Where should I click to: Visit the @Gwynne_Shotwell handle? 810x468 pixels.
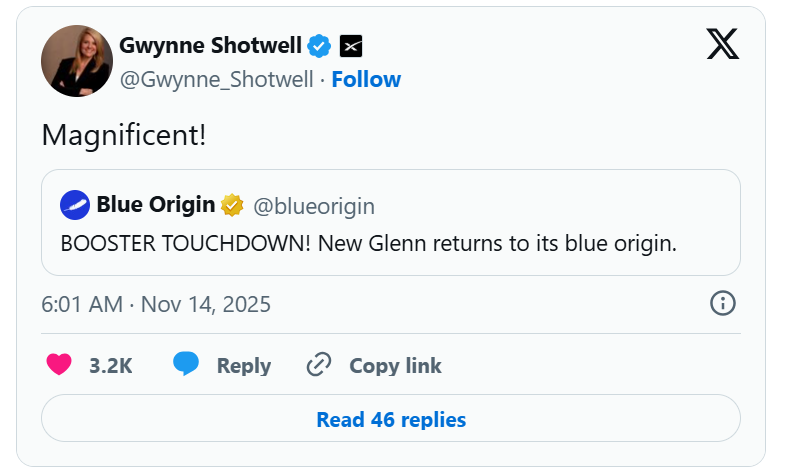pos(216,79)
